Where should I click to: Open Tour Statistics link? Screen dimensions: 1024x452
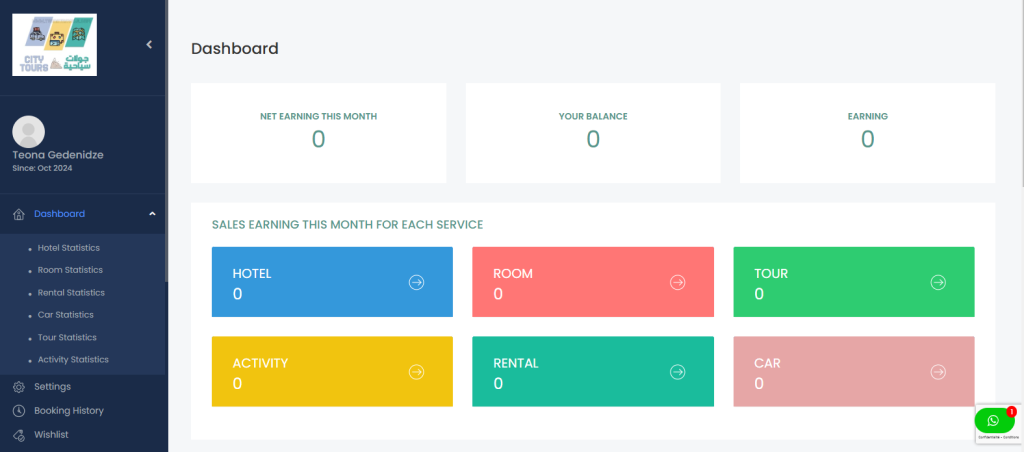click(x=67, y=338)
